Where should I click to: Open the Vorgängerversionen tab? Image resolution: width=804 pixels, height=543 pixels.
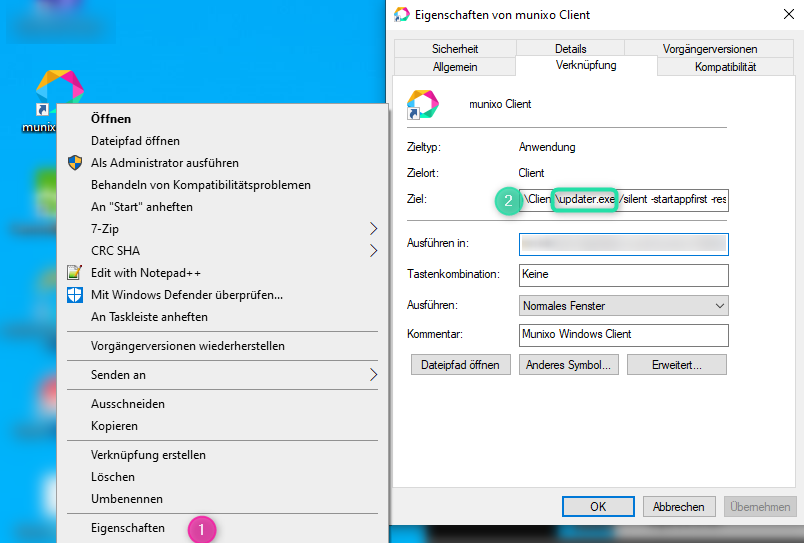pyautogui.click(x=710, y=49)
